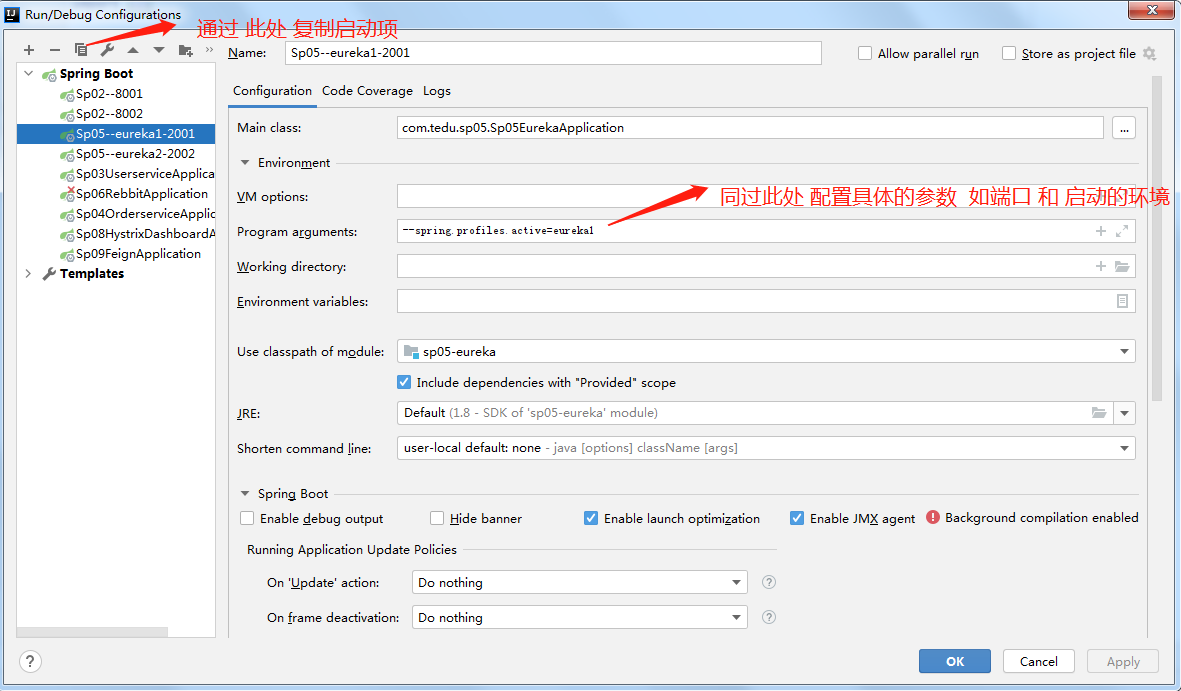Viewport: 1181px width, 691px height.
Task: Show help for frame deactivation
Action: pyautogui.click(x=768, y=617)
